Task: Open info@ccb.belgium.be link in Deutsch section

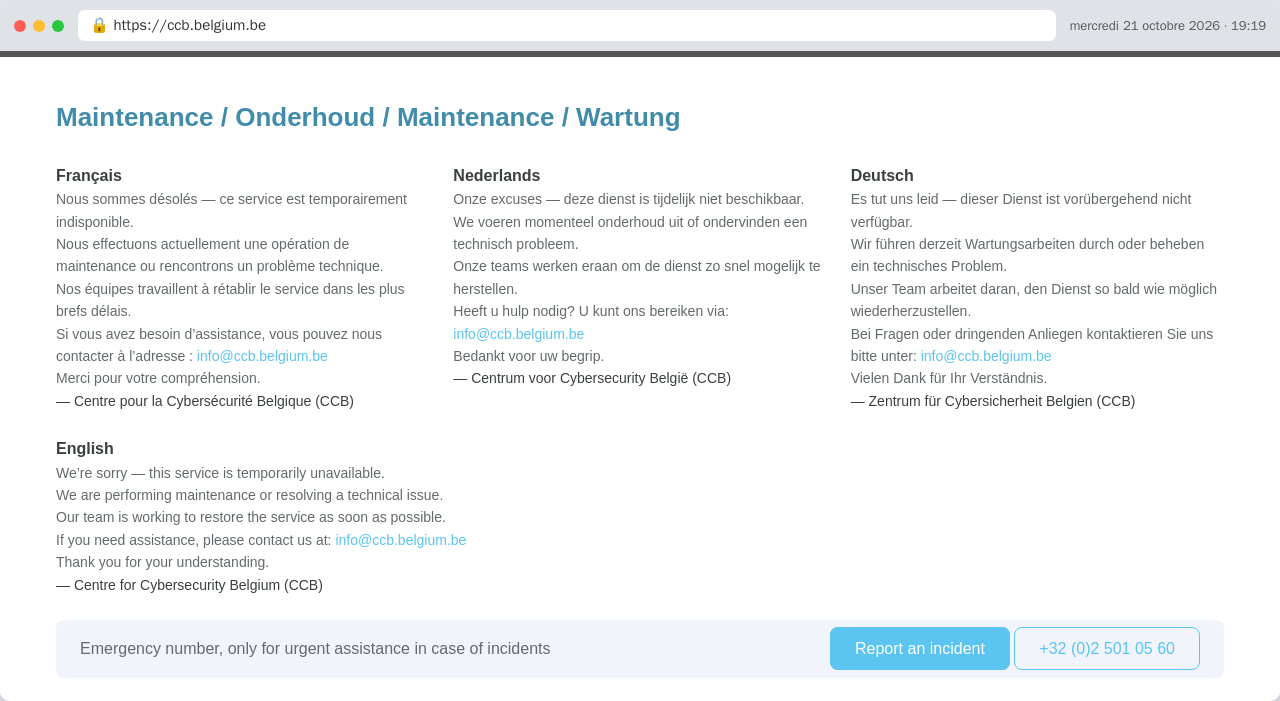Action: point(986,356)
